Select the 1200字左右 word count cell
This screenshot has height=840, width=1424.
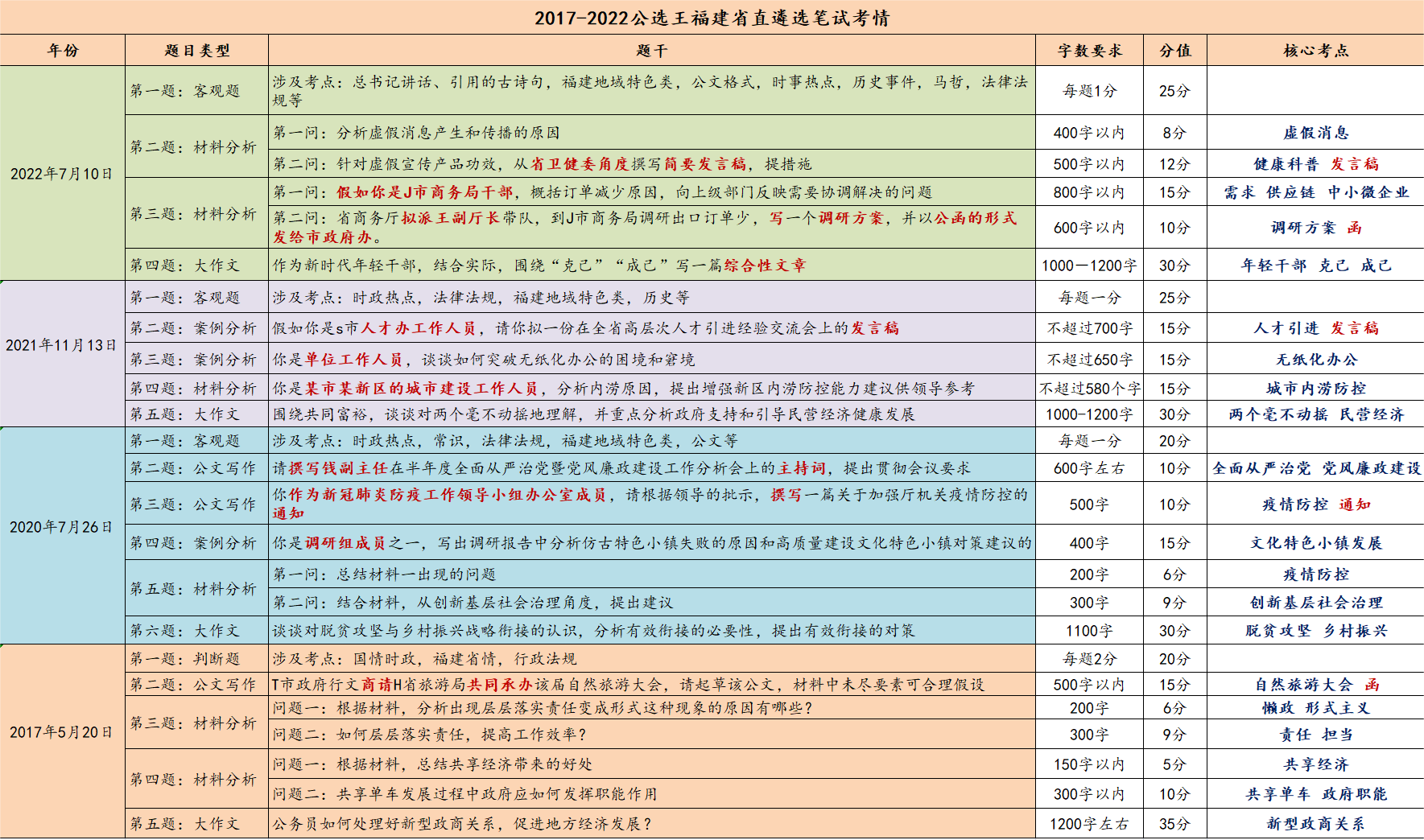tap(1089, 824)
